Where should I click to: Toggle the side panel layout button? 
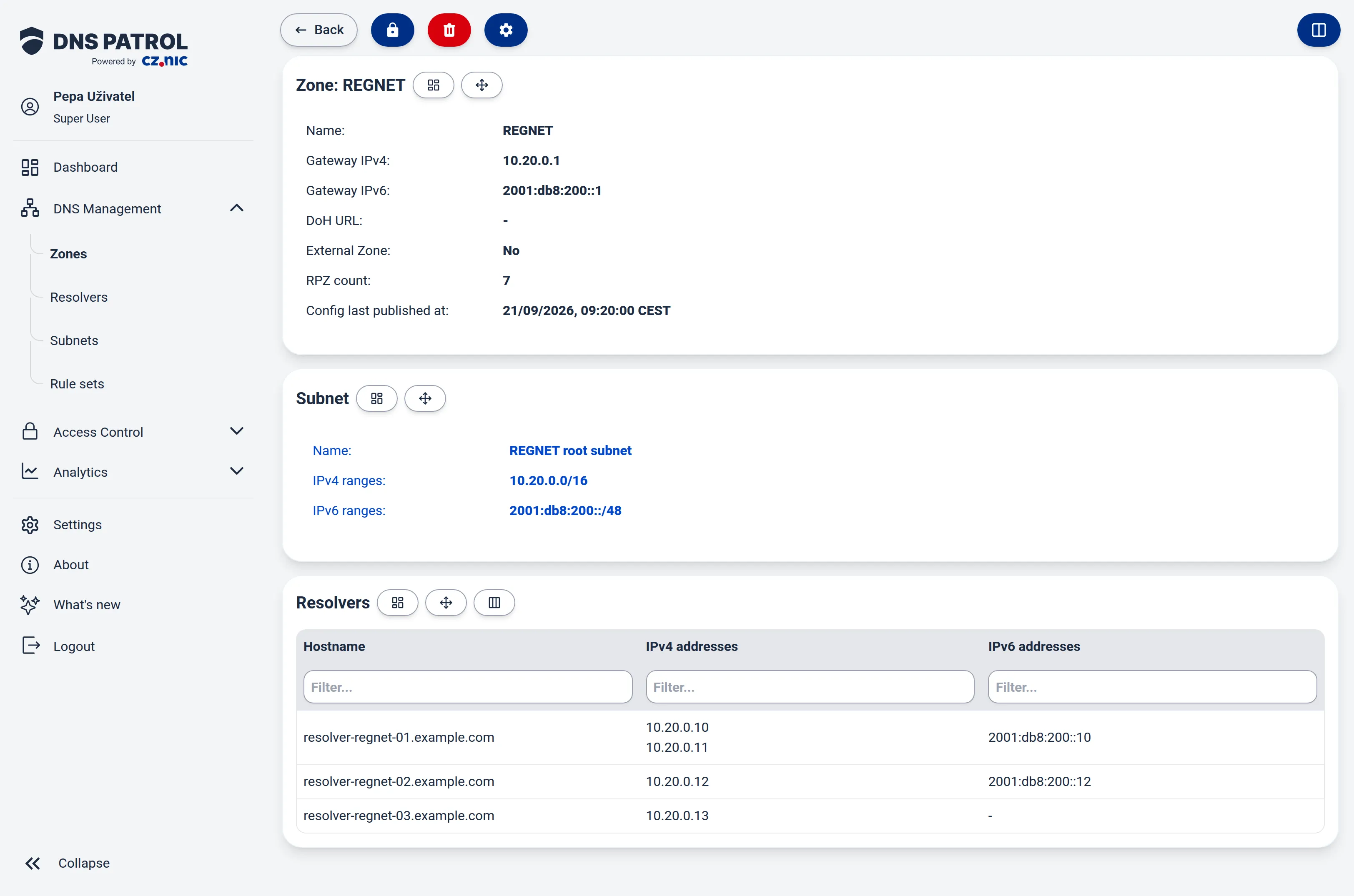pos(1318,30)
